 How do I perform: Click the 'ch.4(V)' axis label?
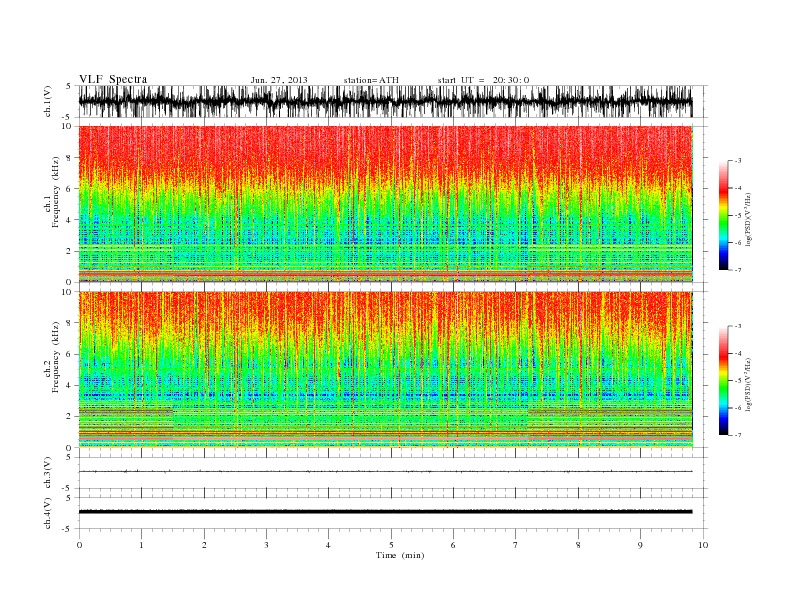pyautogui.click(x=48, y=513)
